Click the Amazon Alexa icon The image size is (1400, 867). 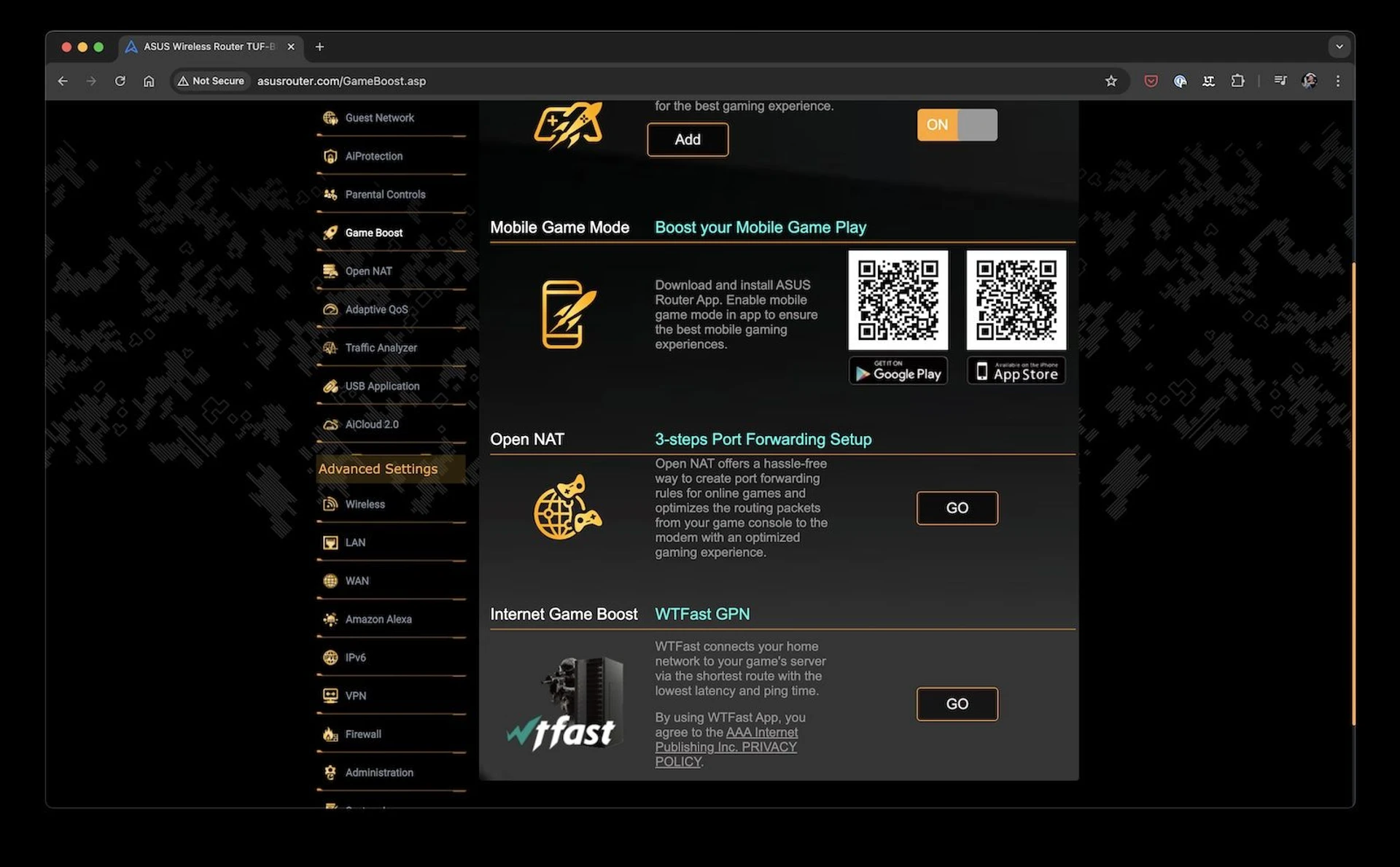330,619
